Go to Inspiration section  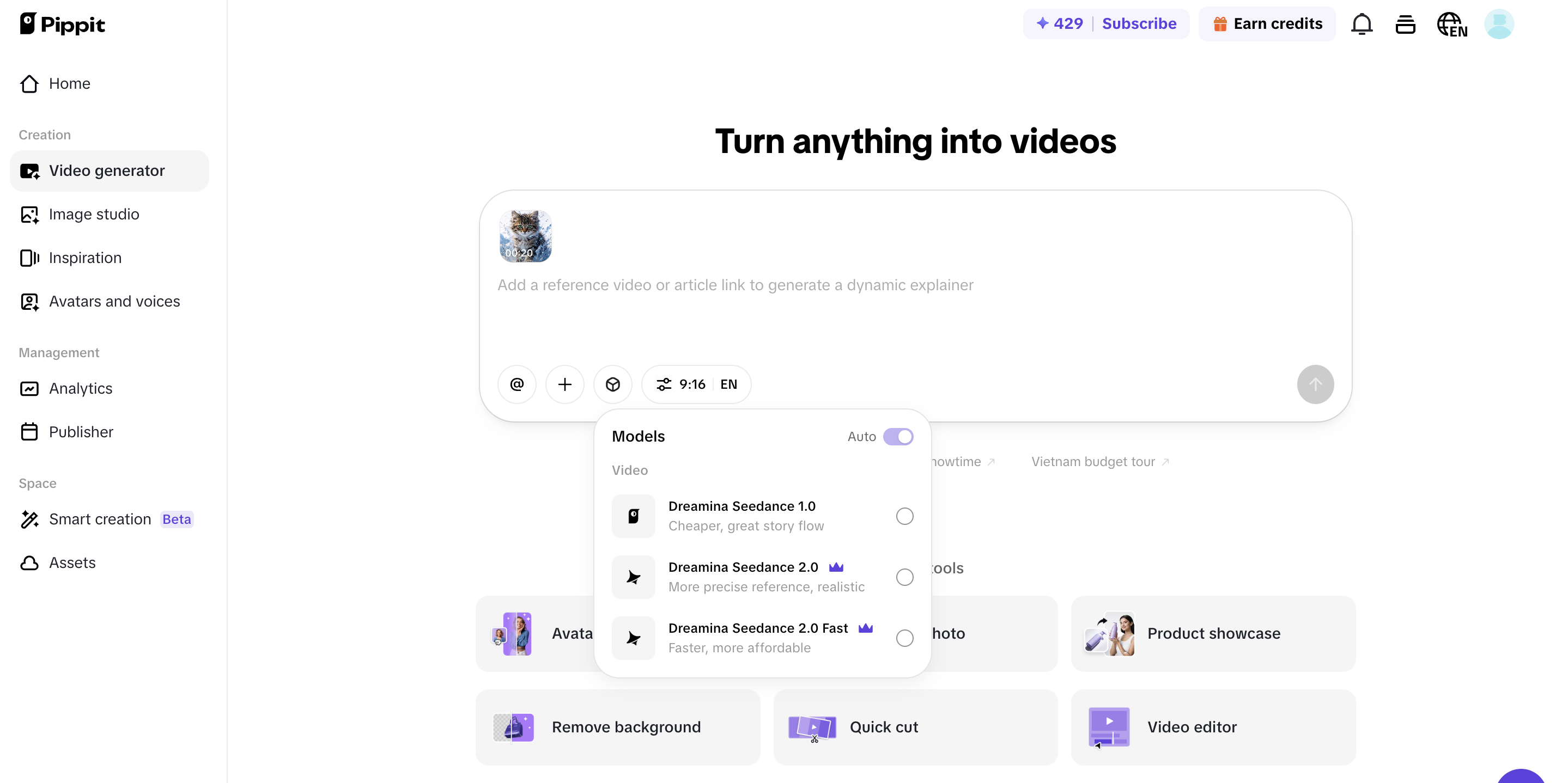click(x=110, y=258)
